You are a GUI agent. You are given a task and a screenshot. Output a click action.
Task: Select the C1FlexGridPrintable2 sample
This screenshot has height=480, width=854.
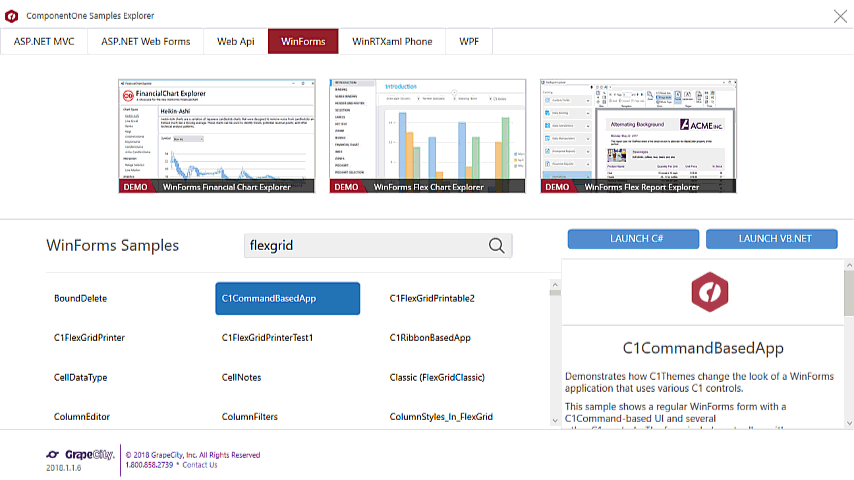point(432,299)
